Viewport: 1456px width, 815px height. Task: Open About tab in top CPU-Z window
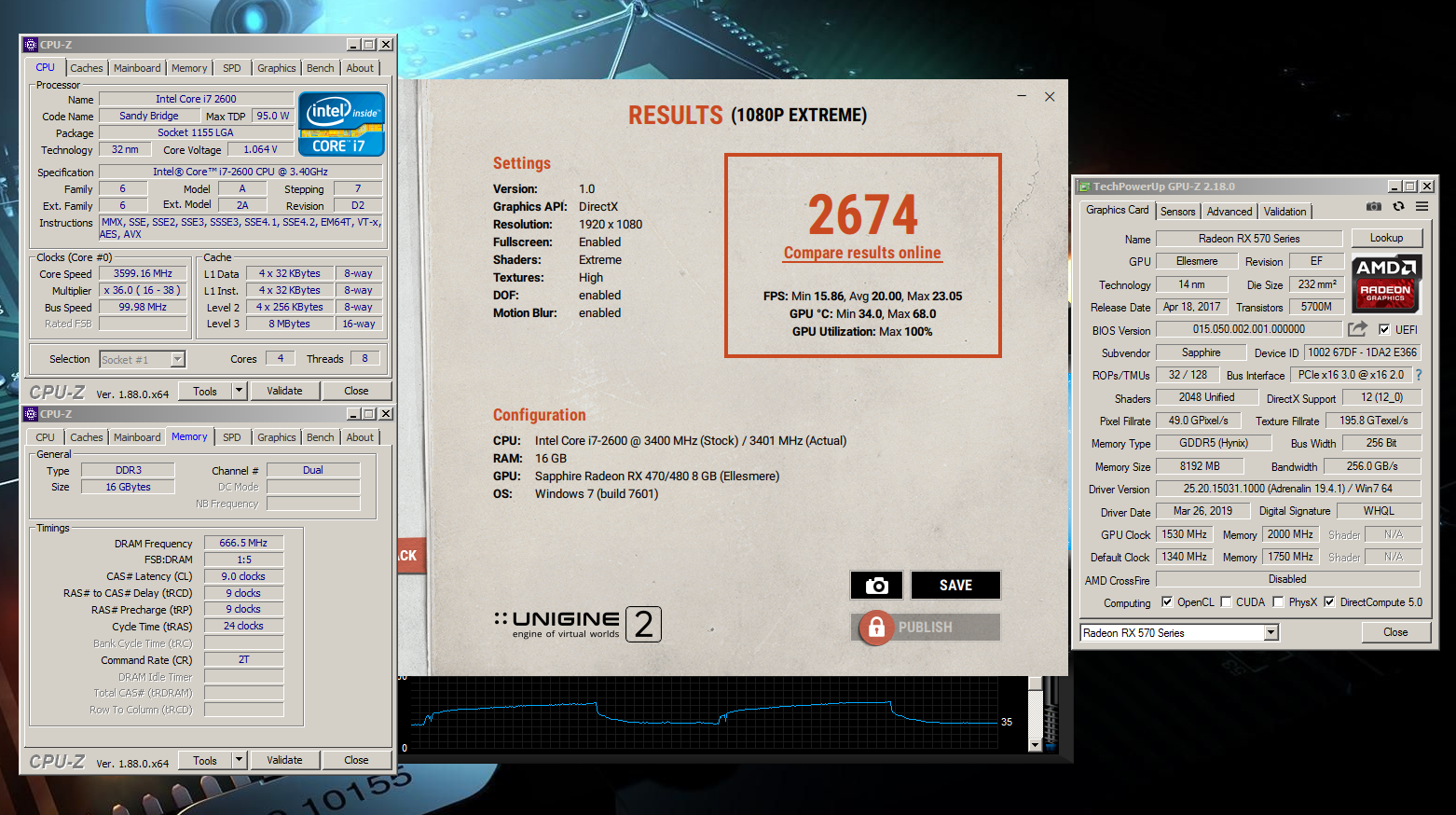(360, 68)
